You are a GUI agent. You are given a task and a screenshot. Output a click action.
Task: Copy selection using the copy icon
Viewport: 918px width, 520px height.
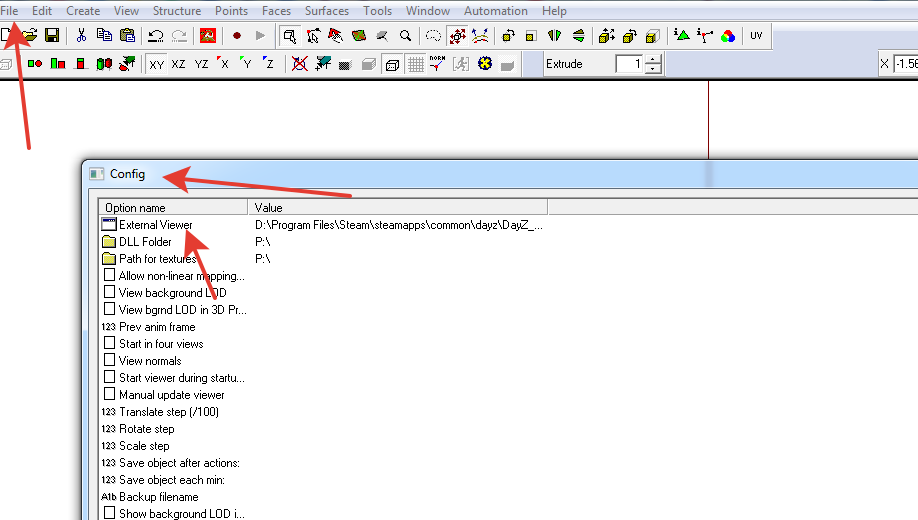pos(104,36)
